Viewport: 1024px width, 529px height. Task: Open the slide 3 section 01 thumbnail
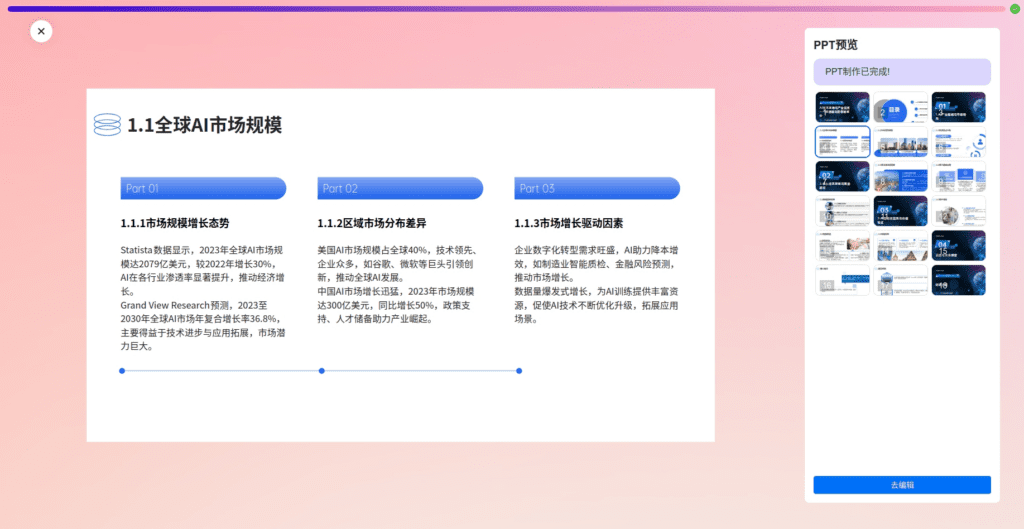point(958,107)
